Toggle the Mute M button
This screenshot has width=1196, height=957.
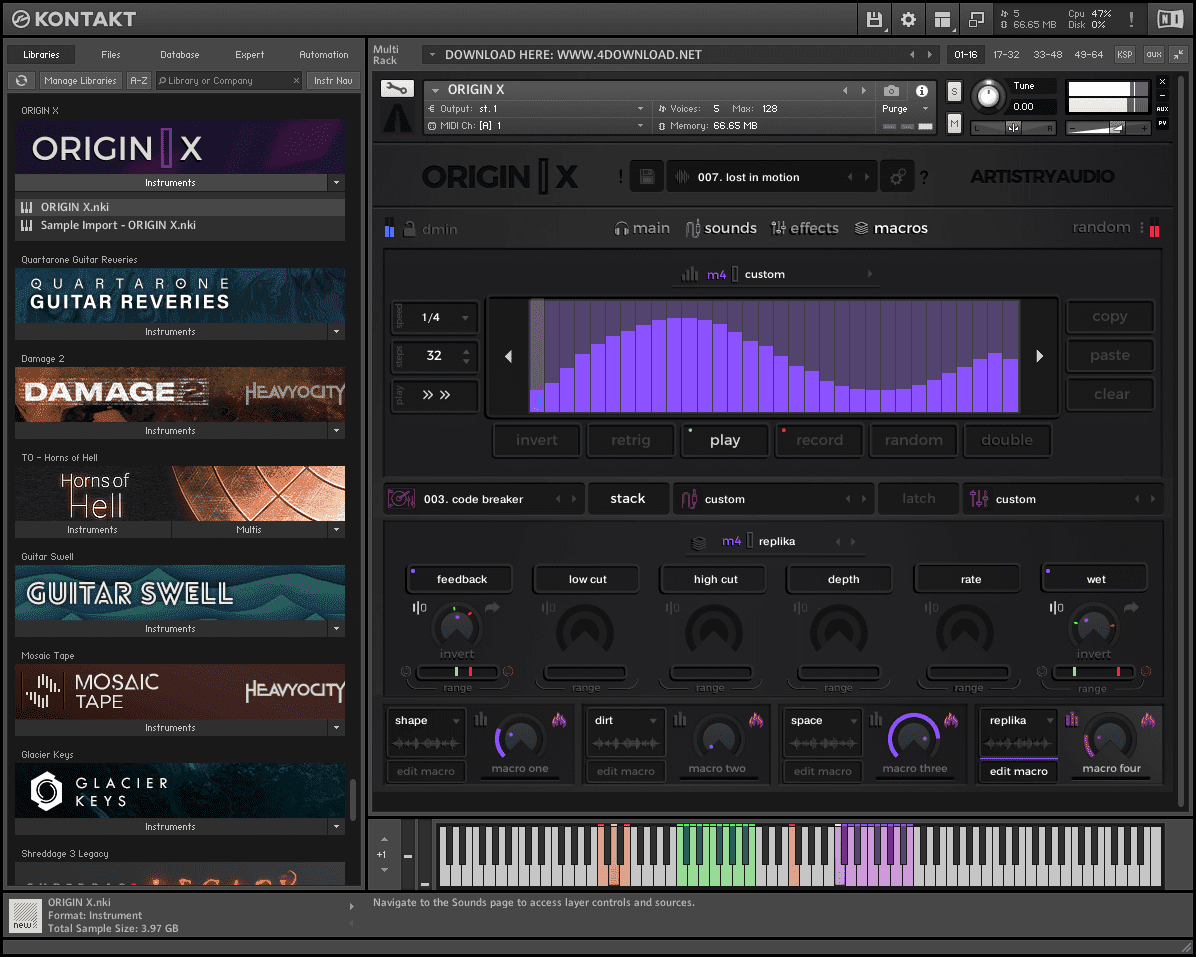pos(954,123)
